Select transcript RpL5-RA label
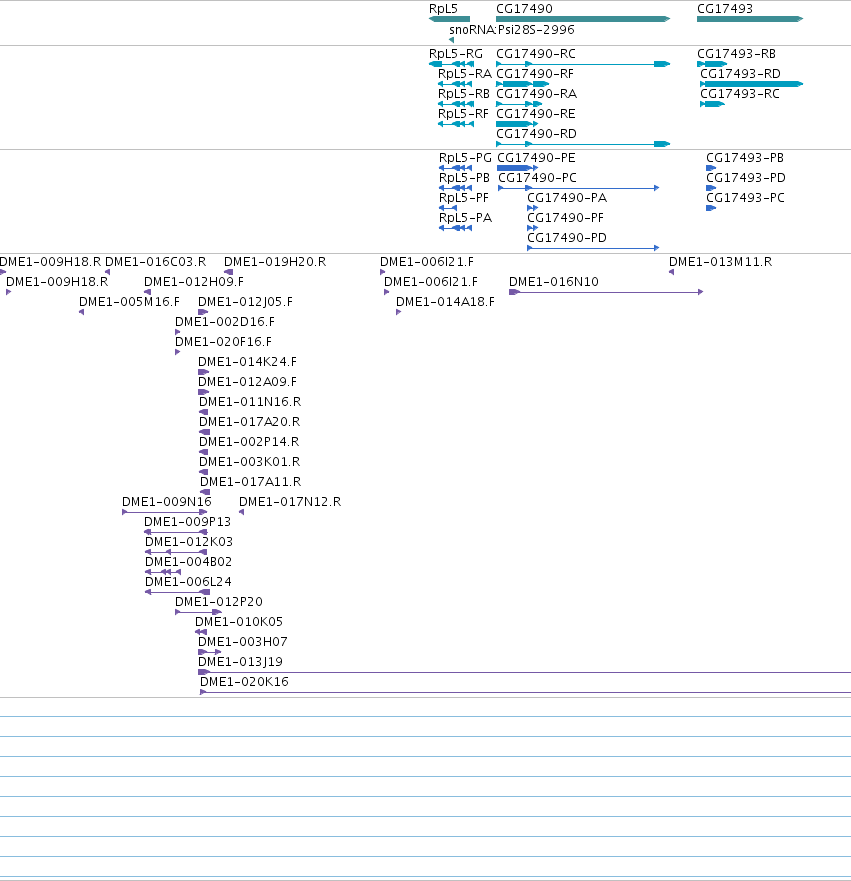The width and height of the screenshot is (851, 881). pos(465,74)
